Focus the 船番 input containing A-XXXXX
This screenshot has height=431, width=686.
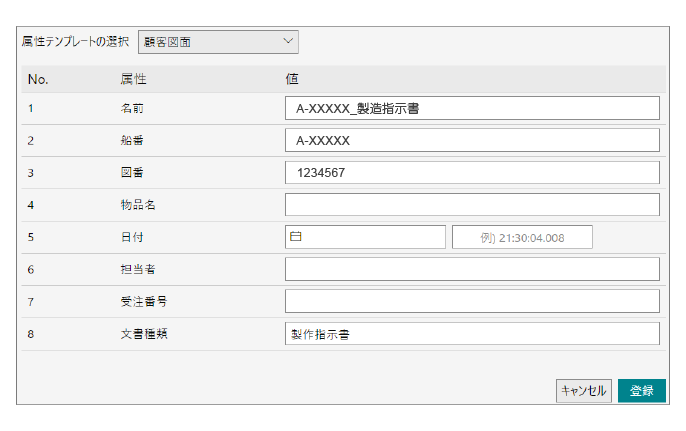(x=472, y=140)
